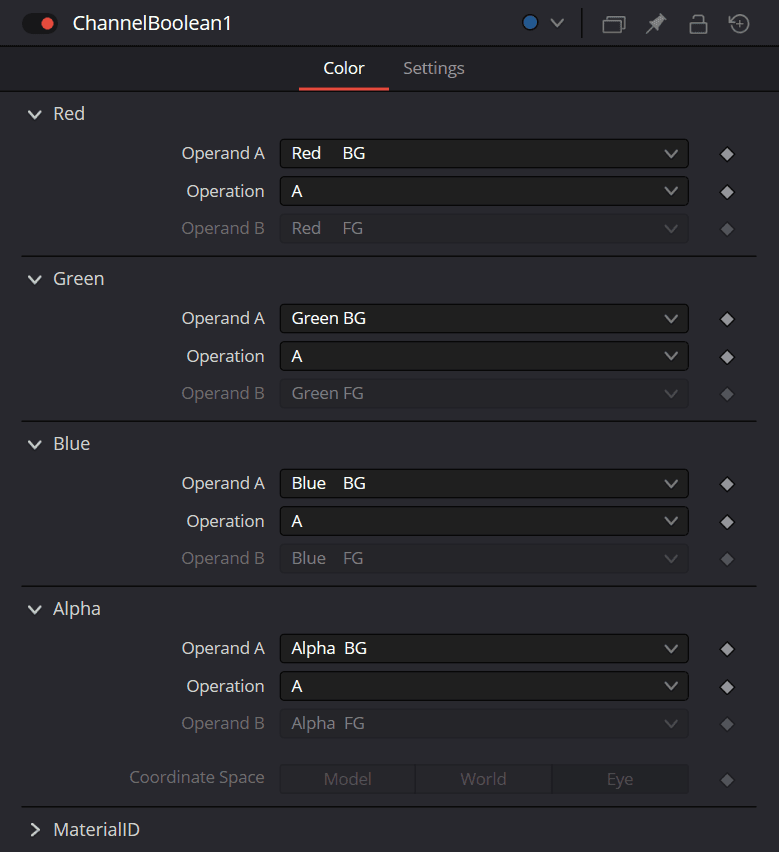
Task: Switch to the Settings tab
Action: coord(433,69)
